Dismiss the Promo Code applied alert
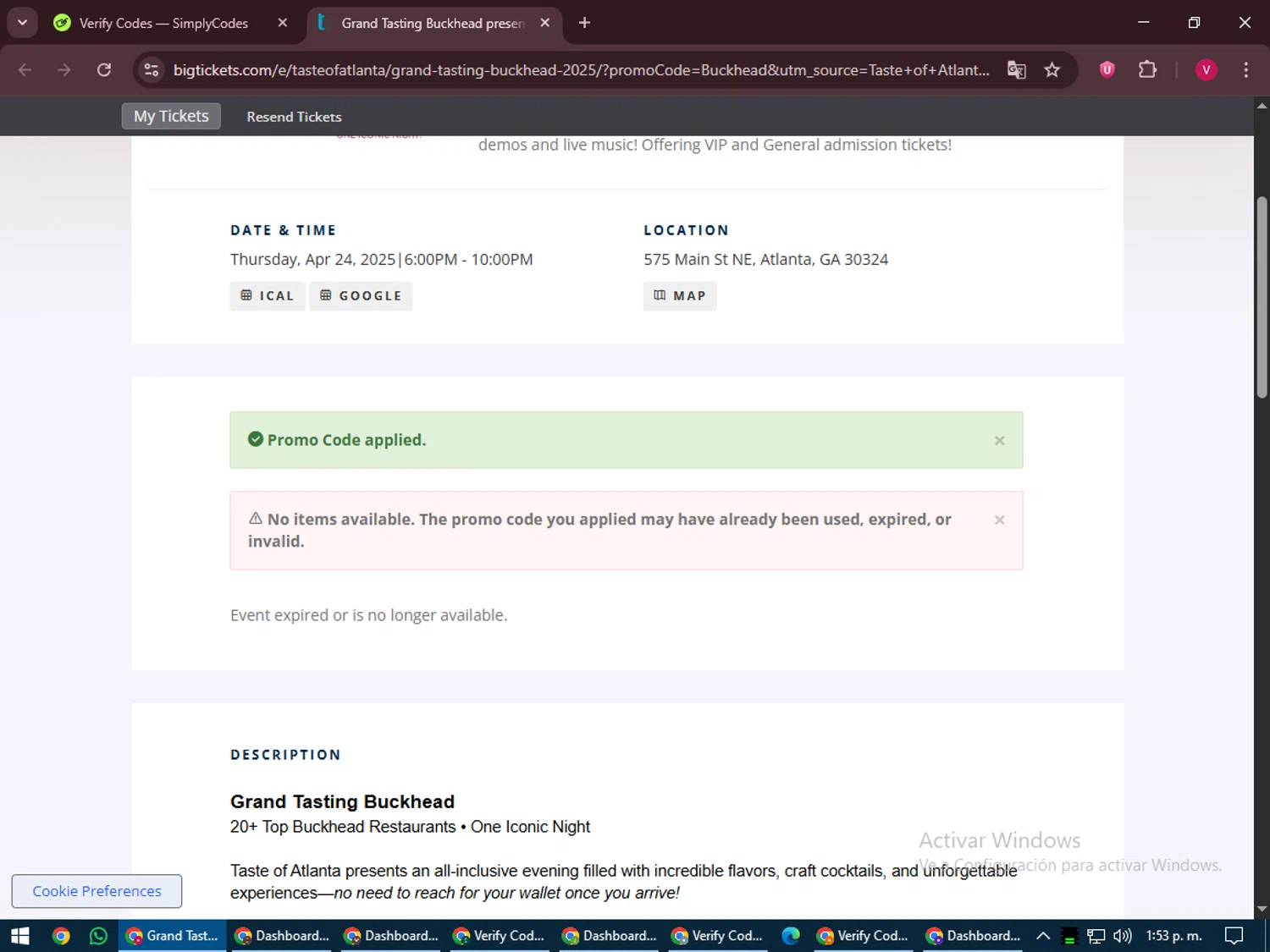The image size is (1270, 952). (x=999, y=440)
